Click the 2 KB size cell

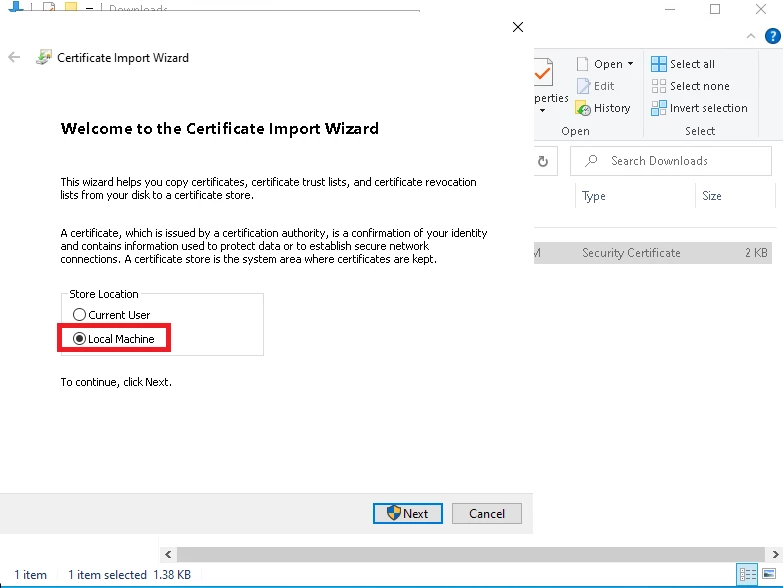756,253
